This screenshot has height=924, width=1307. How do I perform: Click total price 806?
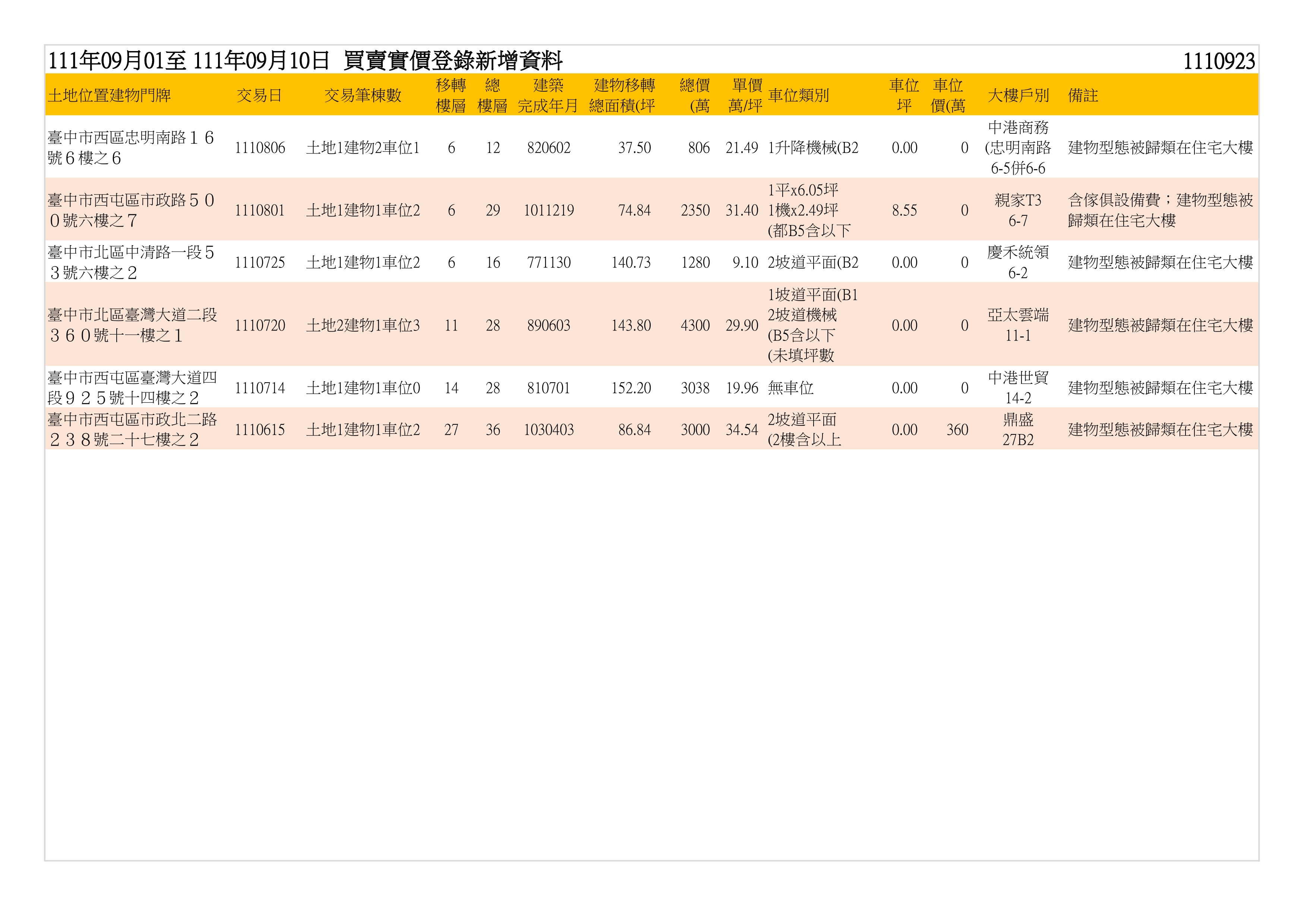[x=699, y=148]
